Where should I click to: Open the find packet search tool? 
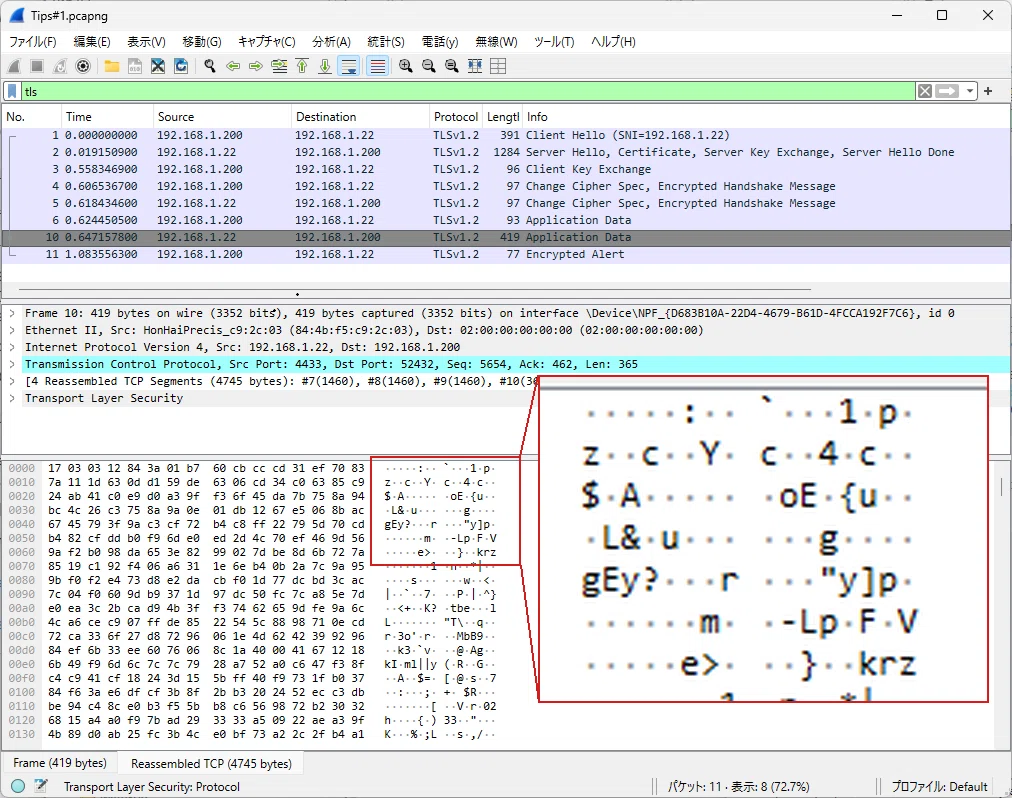210,66
